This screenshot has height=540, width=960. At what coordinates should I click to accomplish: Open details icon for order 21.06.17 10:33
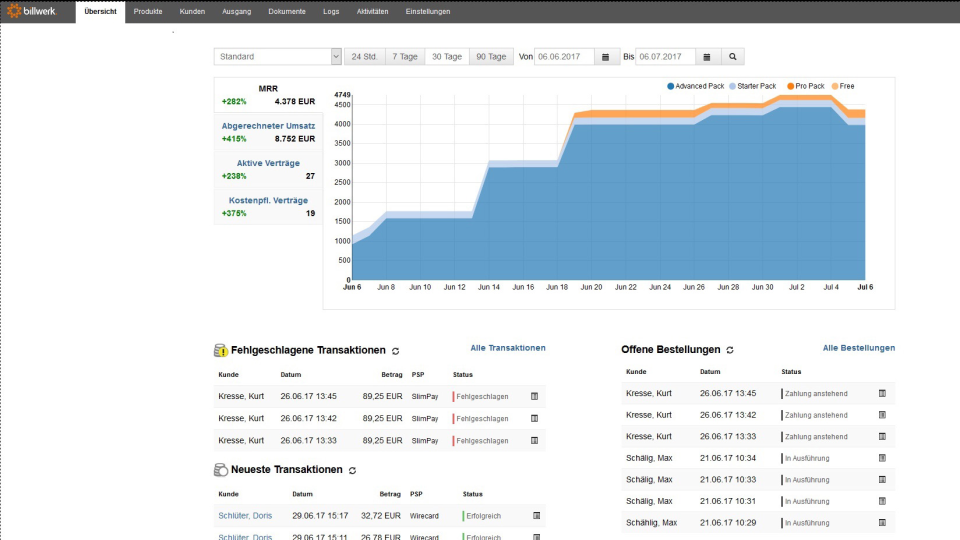[882, 480]
